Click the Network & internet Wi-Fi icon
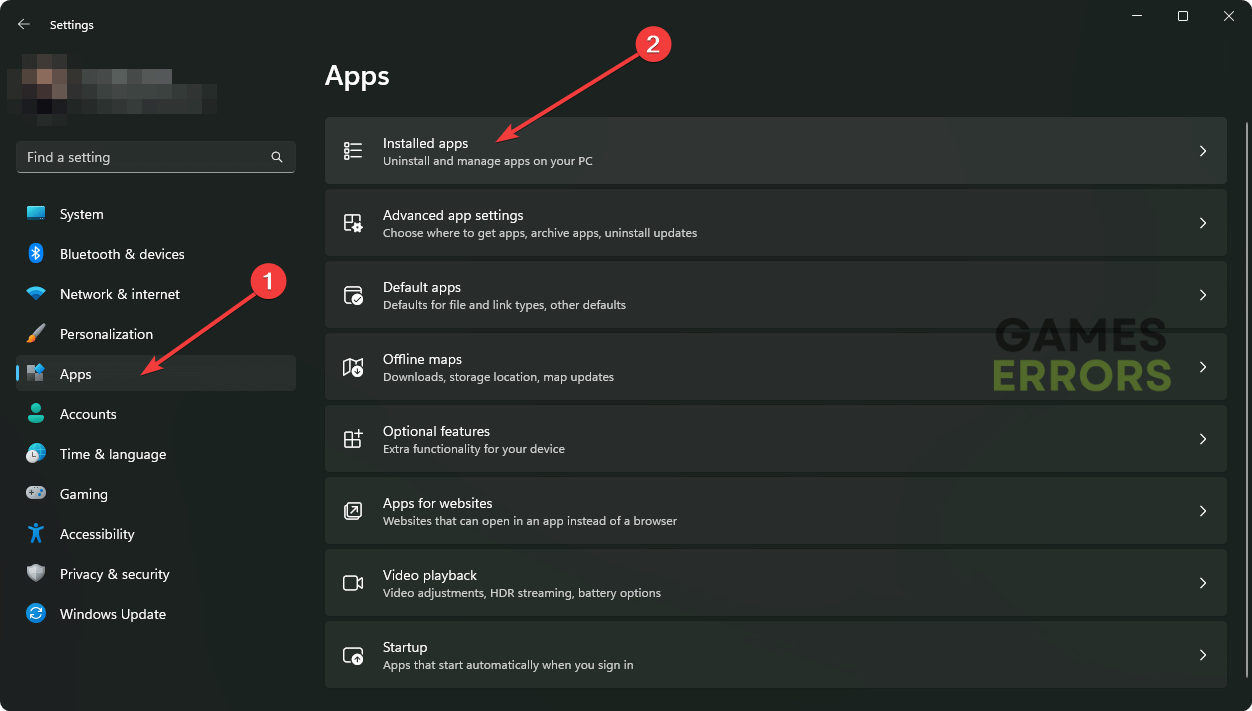This screenshot has height=711, width=1252. click(36, 294)
